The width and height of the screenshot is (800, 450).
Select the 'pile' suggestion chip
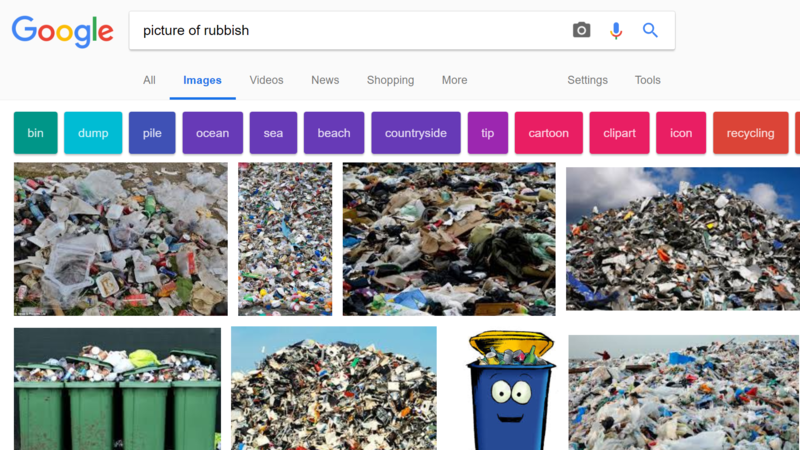(x=152, y=133)
